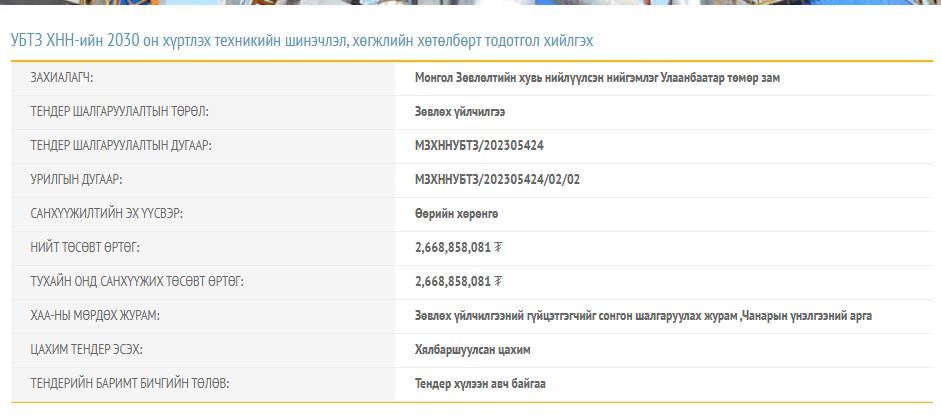Click the ТЕНДЕР ШАЛГАРУУЛАЛТЫН ТӨРӨЛ label
The image size is (941, 420).
[119, 111]
